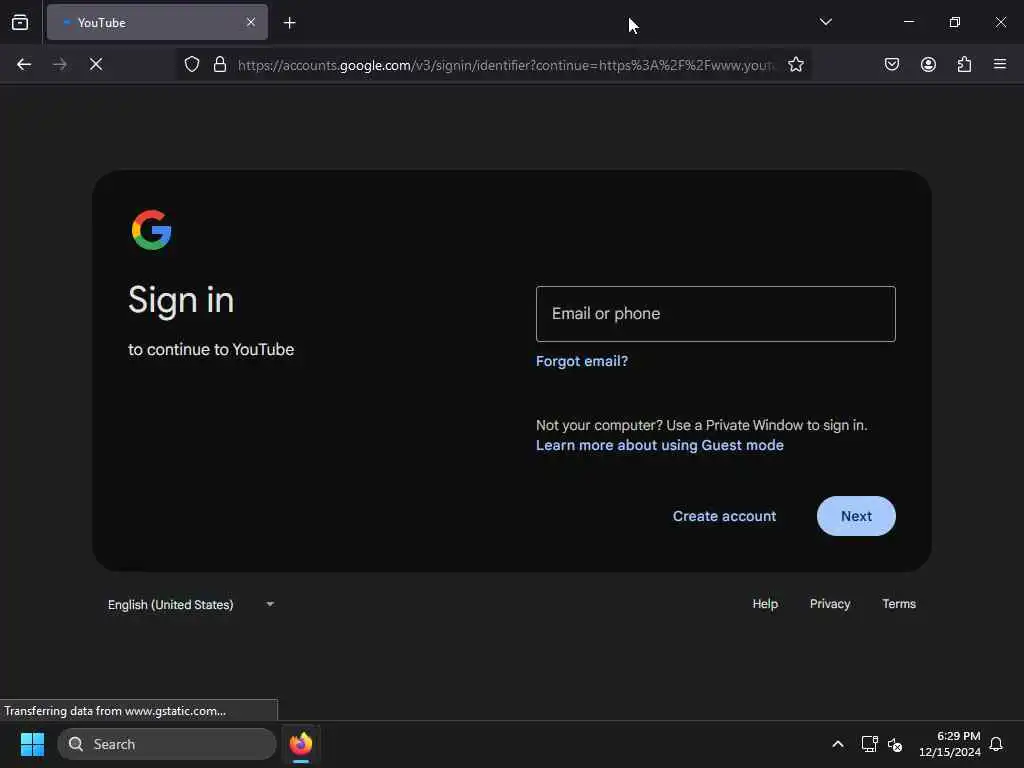The width and height of the screenshot is (1024, 768).
Task: Save page to Pocket
Action: 892,64
